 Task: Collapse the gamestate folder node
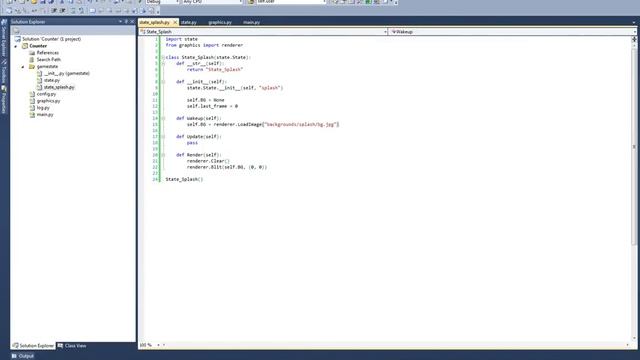click(x=23, y=67)
